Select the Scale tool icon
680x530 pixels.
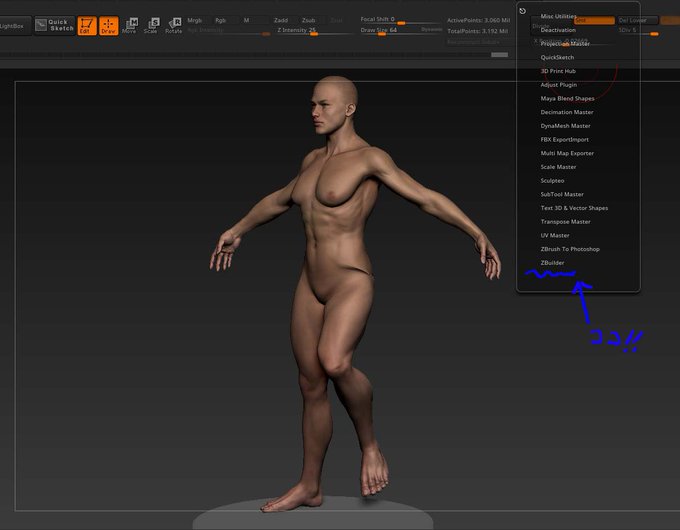point(151,26)
